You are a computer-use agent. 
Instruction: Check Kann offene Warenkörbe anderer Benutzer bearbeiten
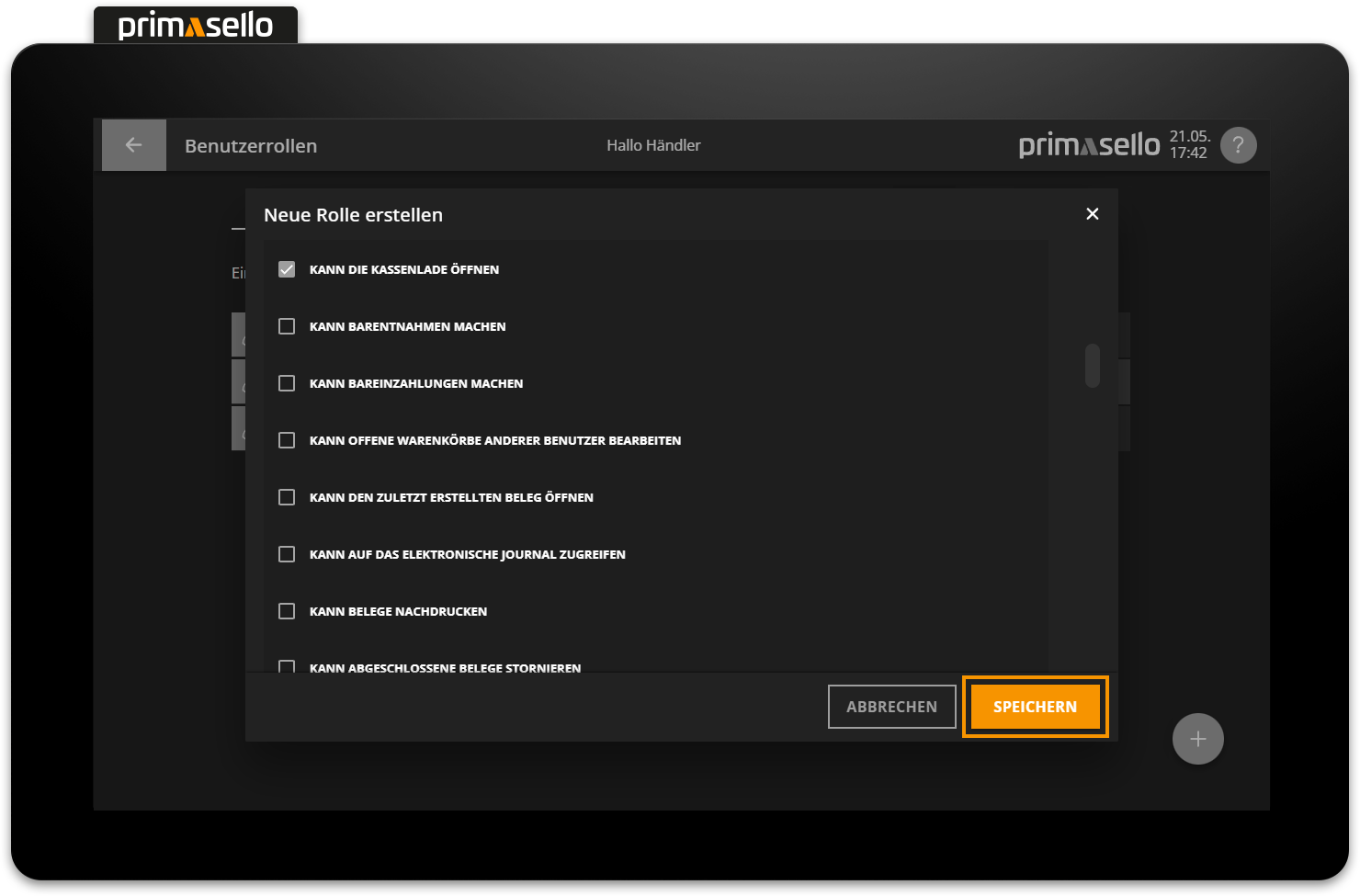coord(287,440)
